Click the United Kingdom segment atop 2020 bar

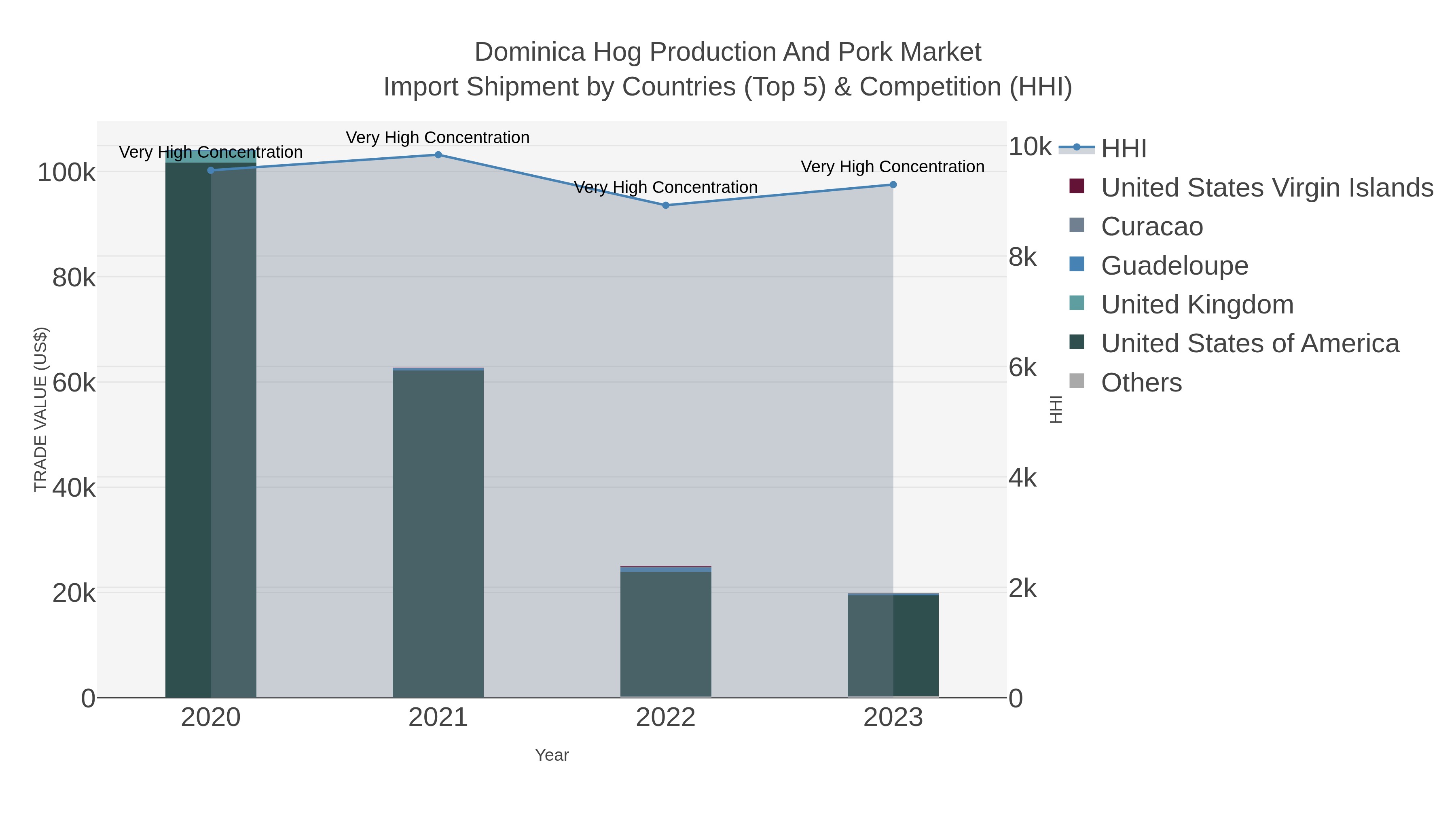pyautogui.click(x=211, y=157)
